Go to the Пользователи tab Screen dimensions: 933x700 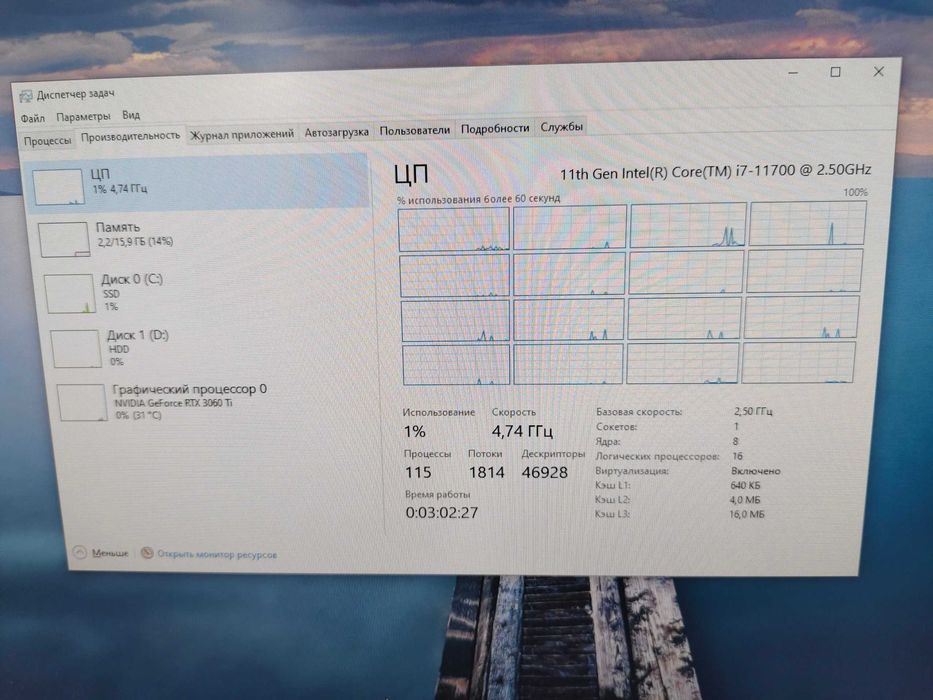click(415, 130)
